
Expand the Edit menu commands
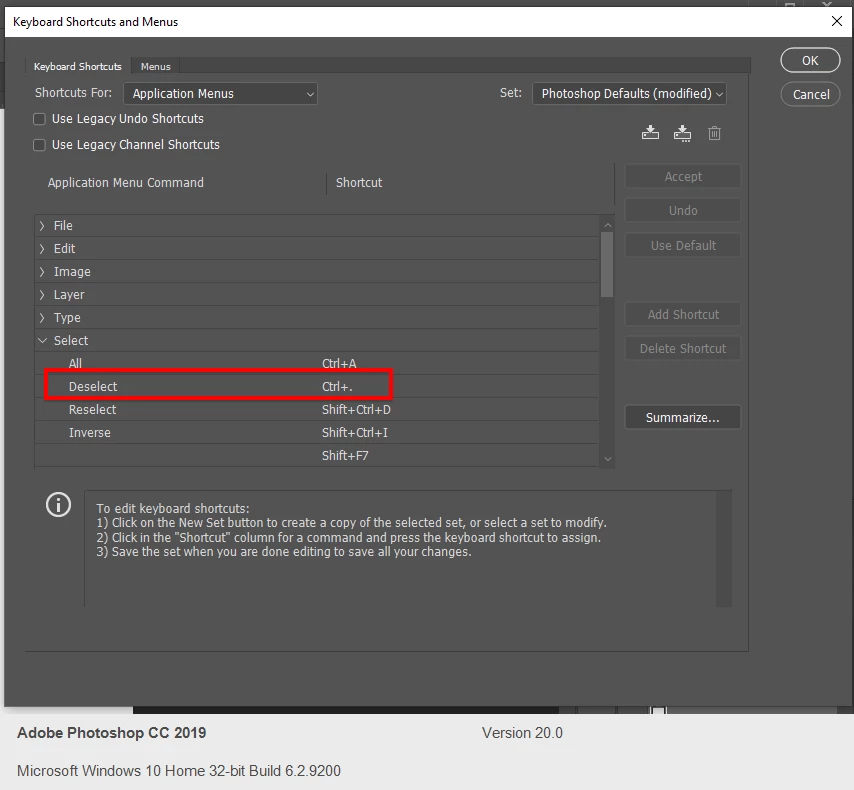(x=42, y=248)
